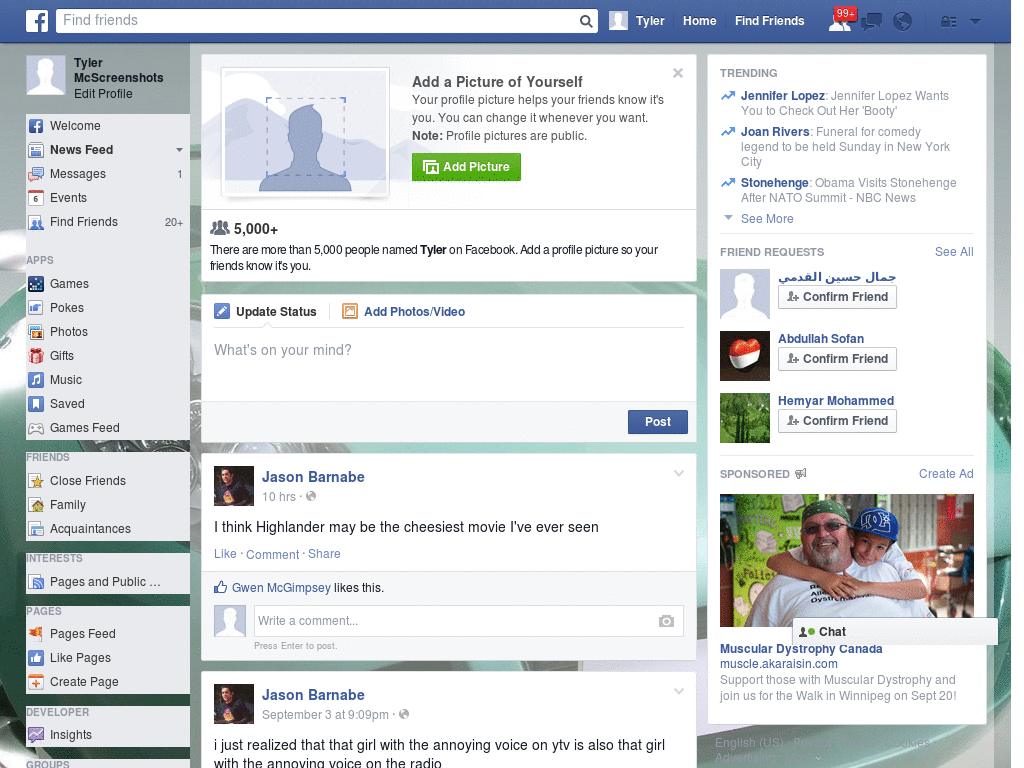
Task: Expand the News Feed dropdown arrow
Action: [179, 150]
